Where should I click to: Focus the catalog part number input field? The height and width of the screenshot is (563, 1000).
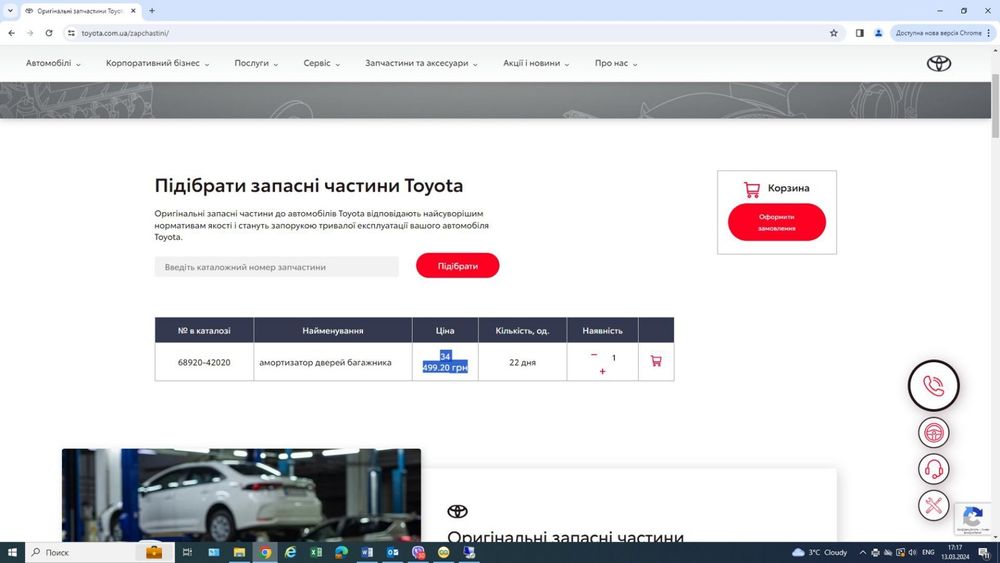(x=276, y=267)
